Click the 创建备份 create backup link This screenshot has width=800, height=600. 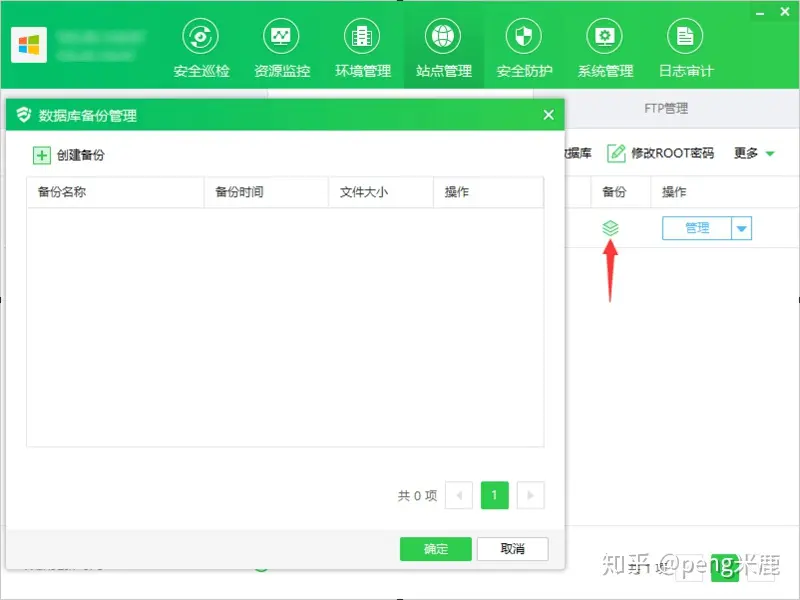pyautogui.click(x=81, y=155)
